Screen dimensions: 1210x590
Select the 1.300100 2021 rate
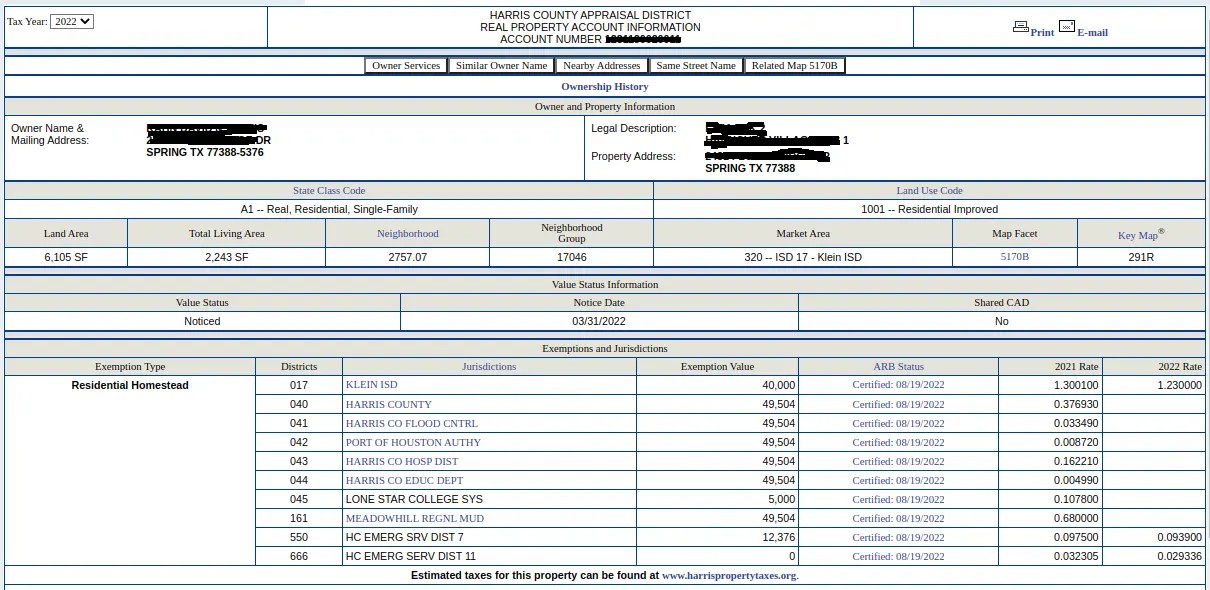(x=1076, y=385)
